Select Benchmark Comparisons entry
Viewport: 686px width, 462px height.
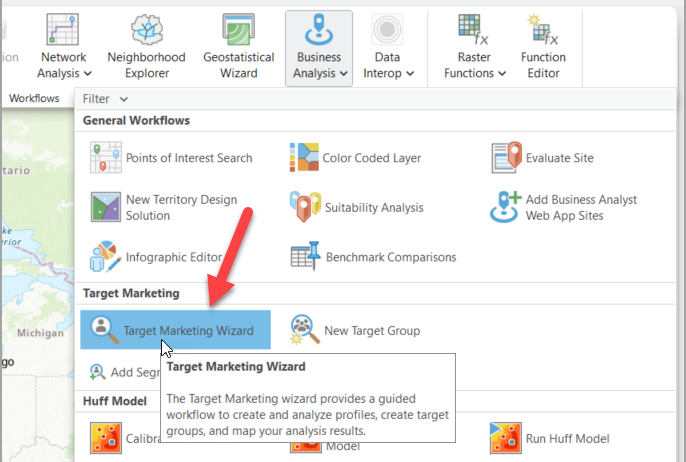tap(391, 257)
